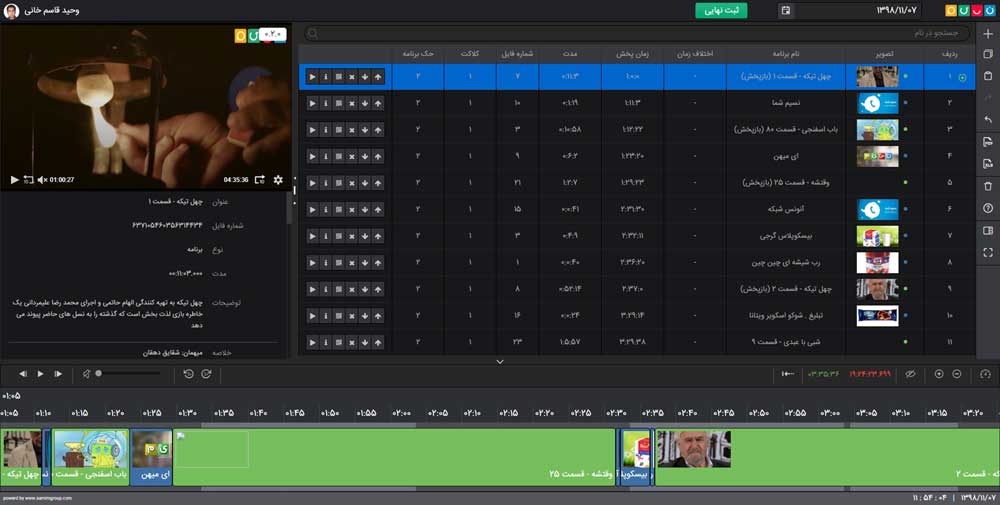Open the calendar icon beside the date field

click(x=786, y=10)
